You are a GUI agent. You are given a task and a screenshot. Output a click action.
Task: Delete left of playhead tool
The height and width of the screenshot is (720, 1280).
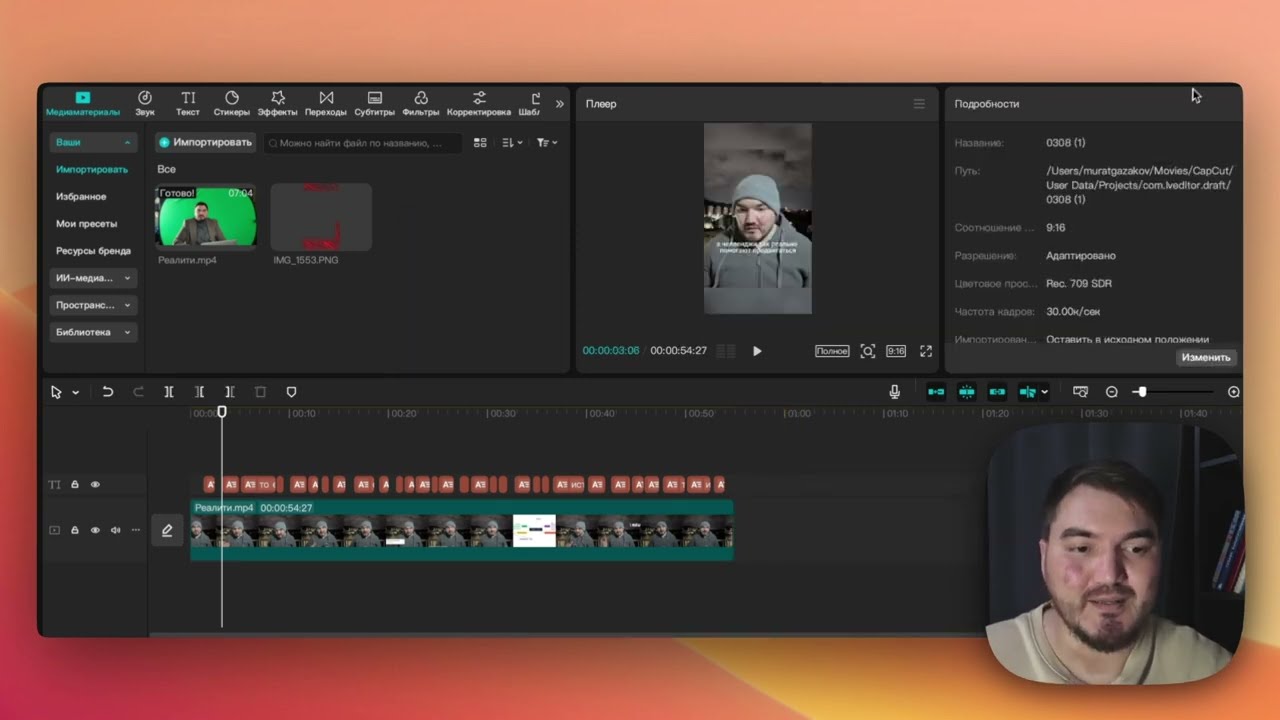click(x=200, y=392)
